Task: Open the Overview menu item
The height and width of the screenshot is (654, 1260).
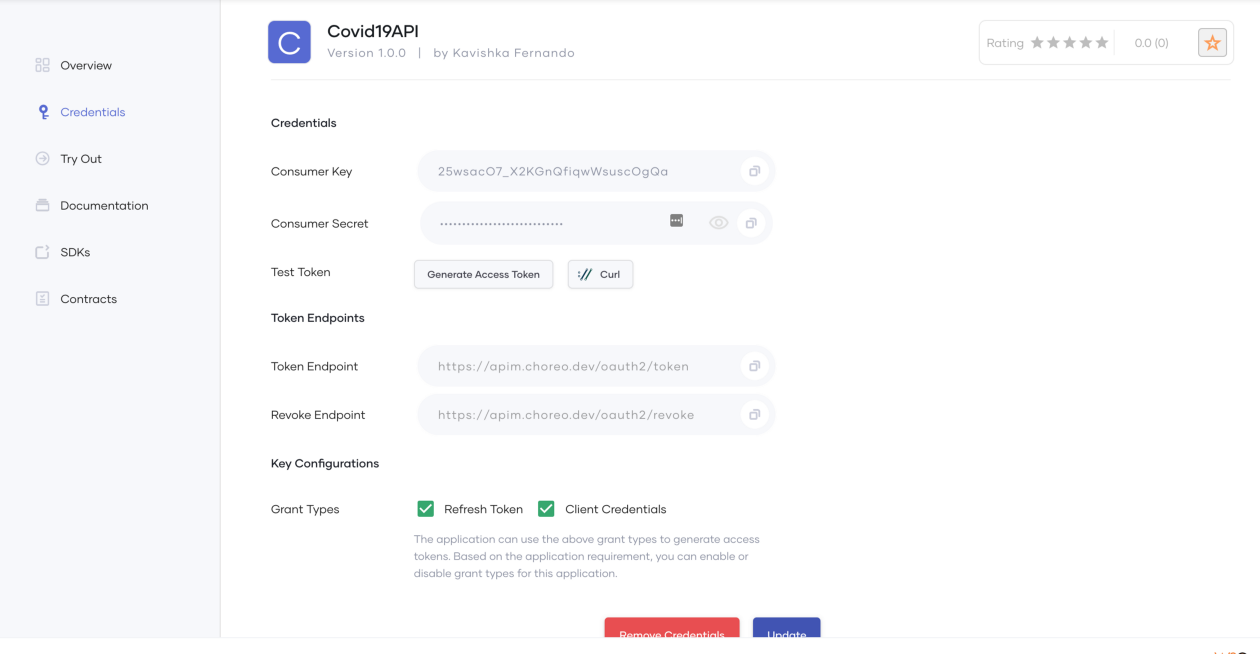Action: [86, 66]
